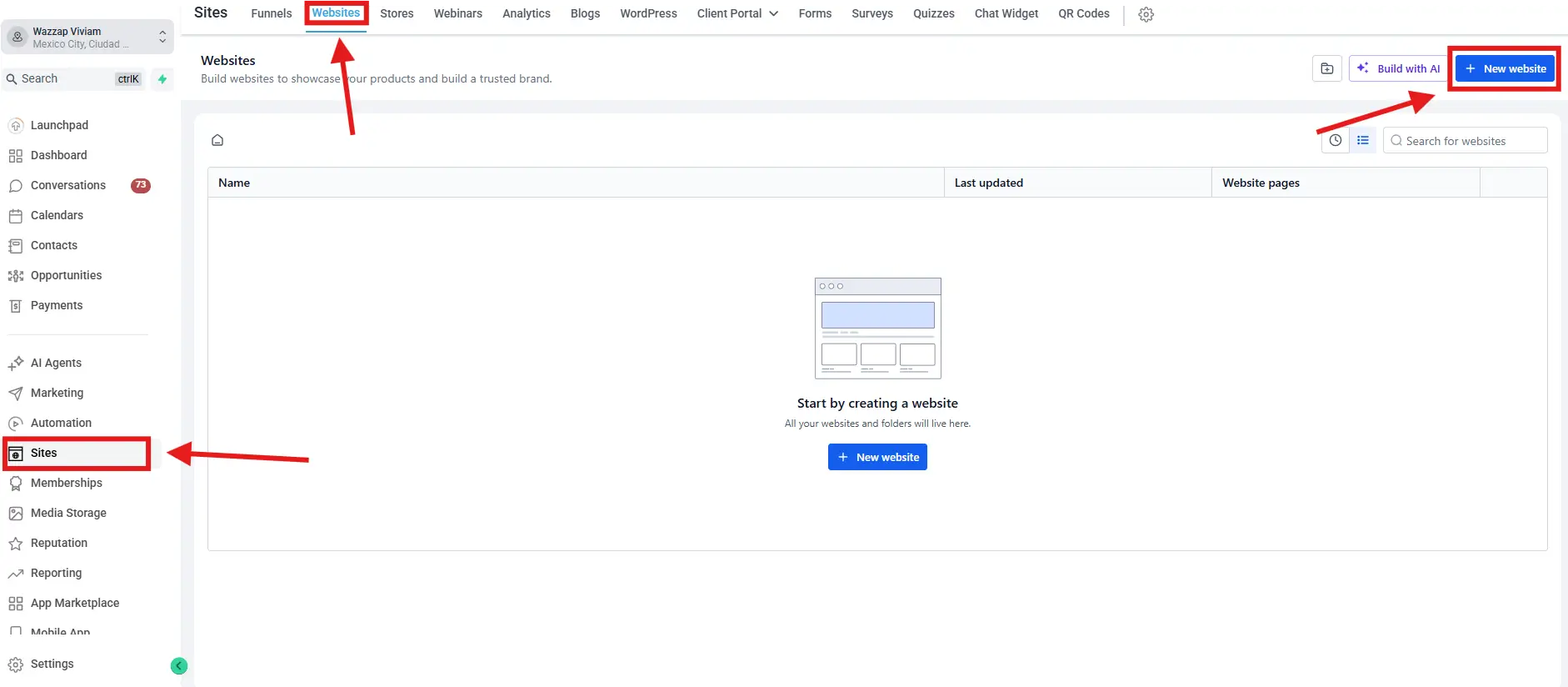Switch to the Webinars tab
The image size is (1568, 687).
click(457, 13)
